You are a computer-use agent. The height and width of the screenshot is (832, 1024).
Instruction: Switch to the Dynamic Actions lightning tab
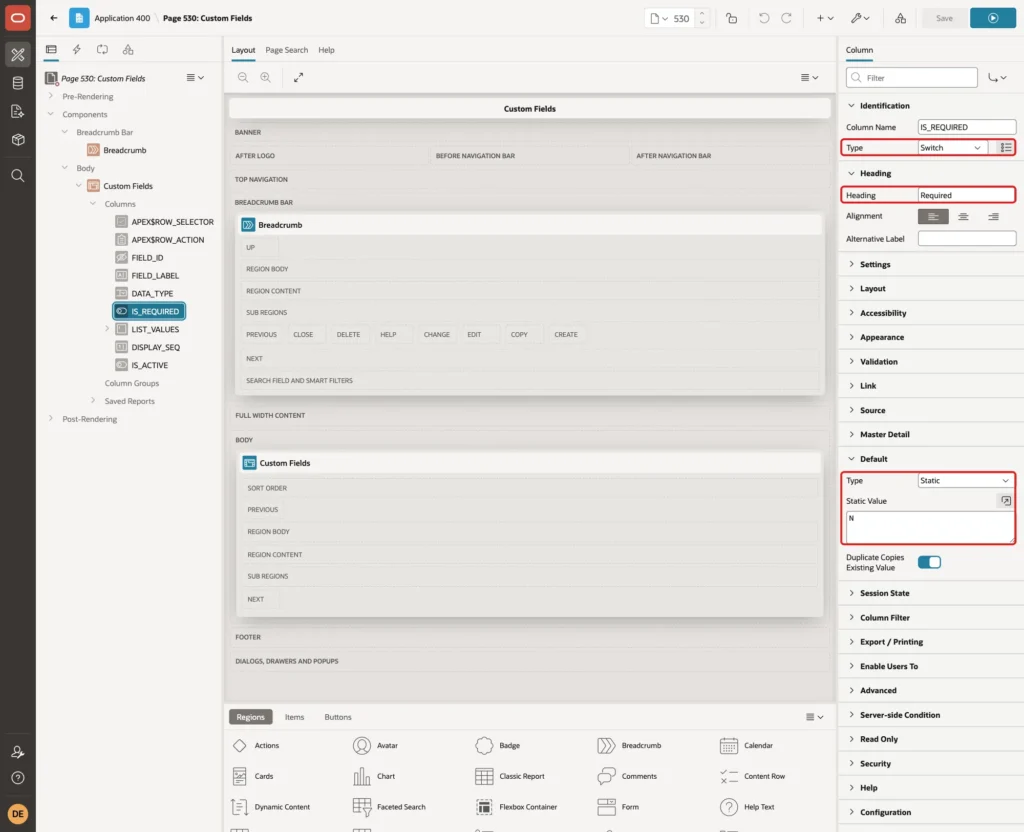pyautogui.click(x=76, y=50)
